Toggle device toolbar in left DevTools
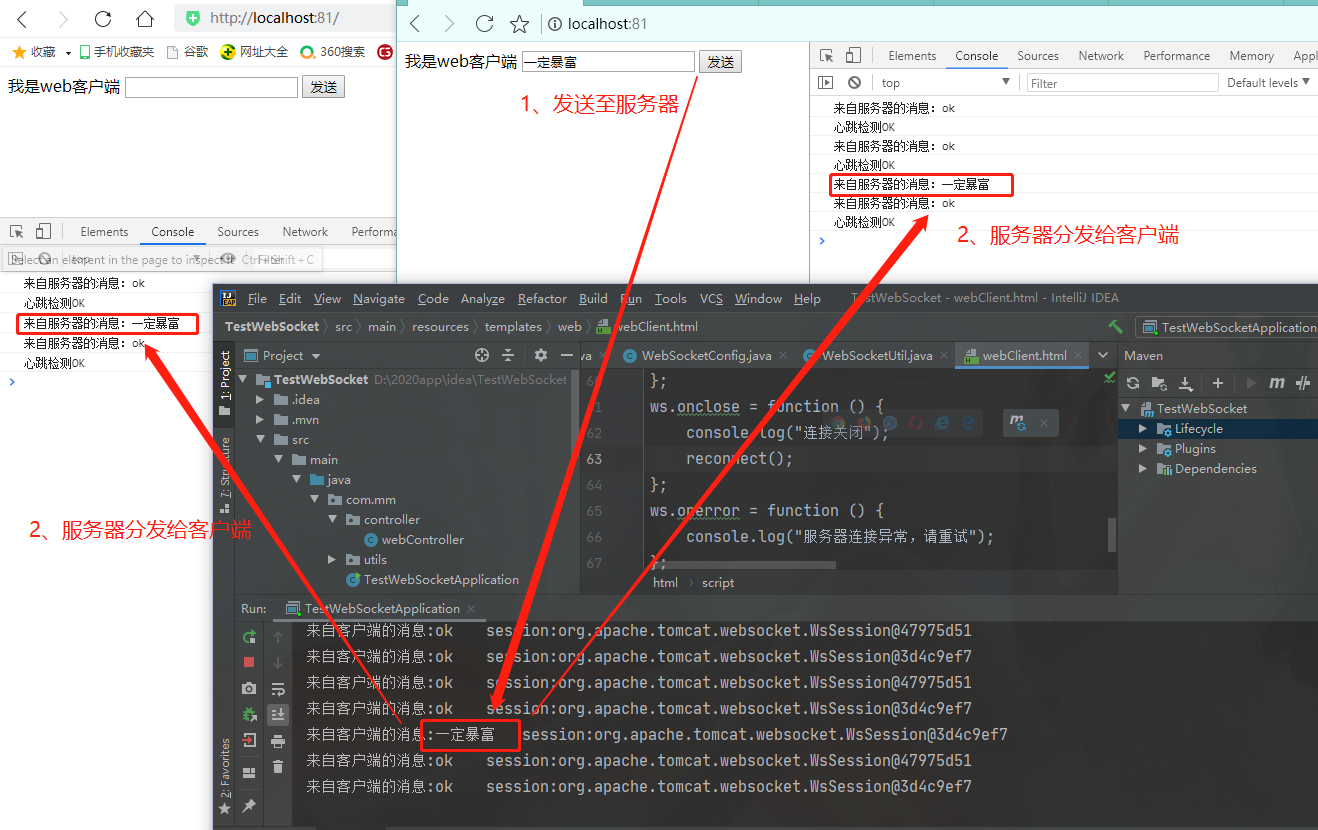Screen dimensions: 1318x830 (43, 232)
